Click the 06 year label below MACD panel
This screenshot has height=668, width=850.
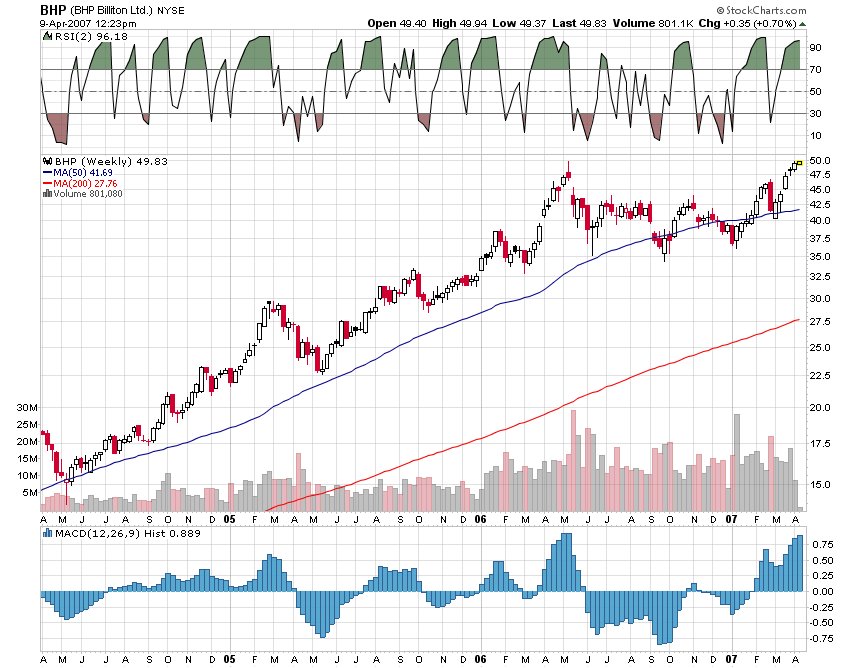(480, 659)
